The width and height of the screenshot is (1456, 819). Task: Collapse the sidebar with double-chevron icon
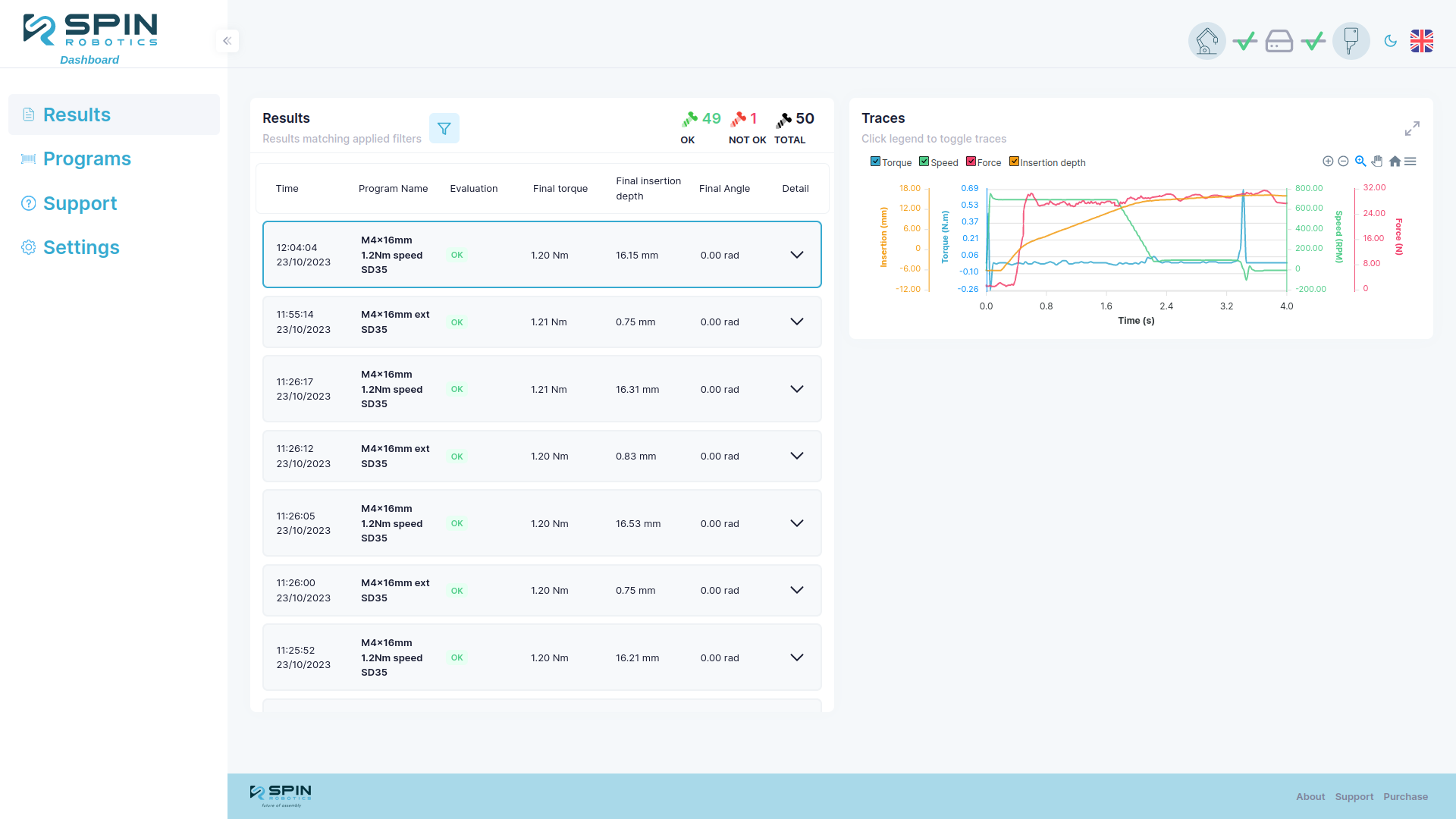(227, 41)
